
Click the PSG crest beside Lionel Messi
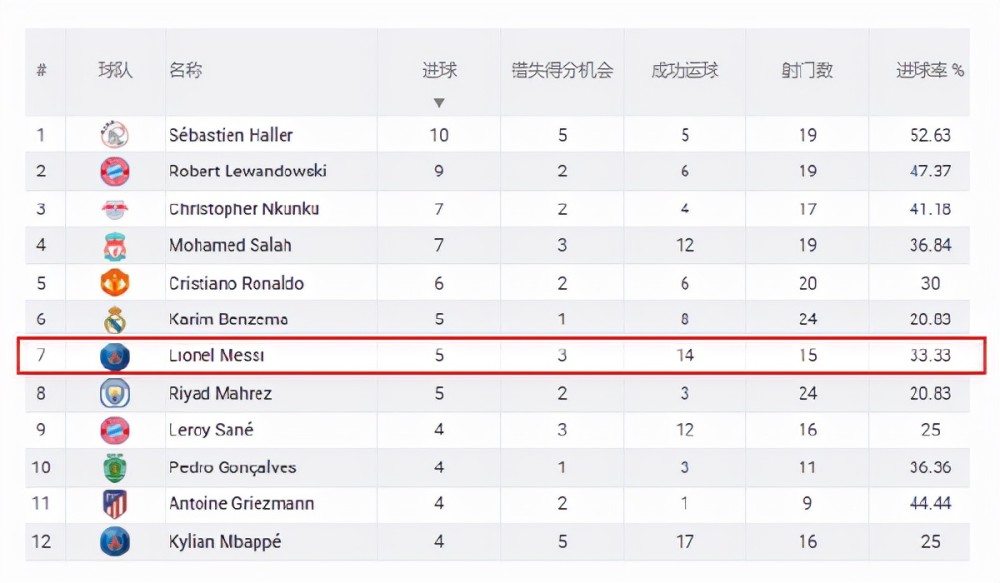tap(115, 356)
